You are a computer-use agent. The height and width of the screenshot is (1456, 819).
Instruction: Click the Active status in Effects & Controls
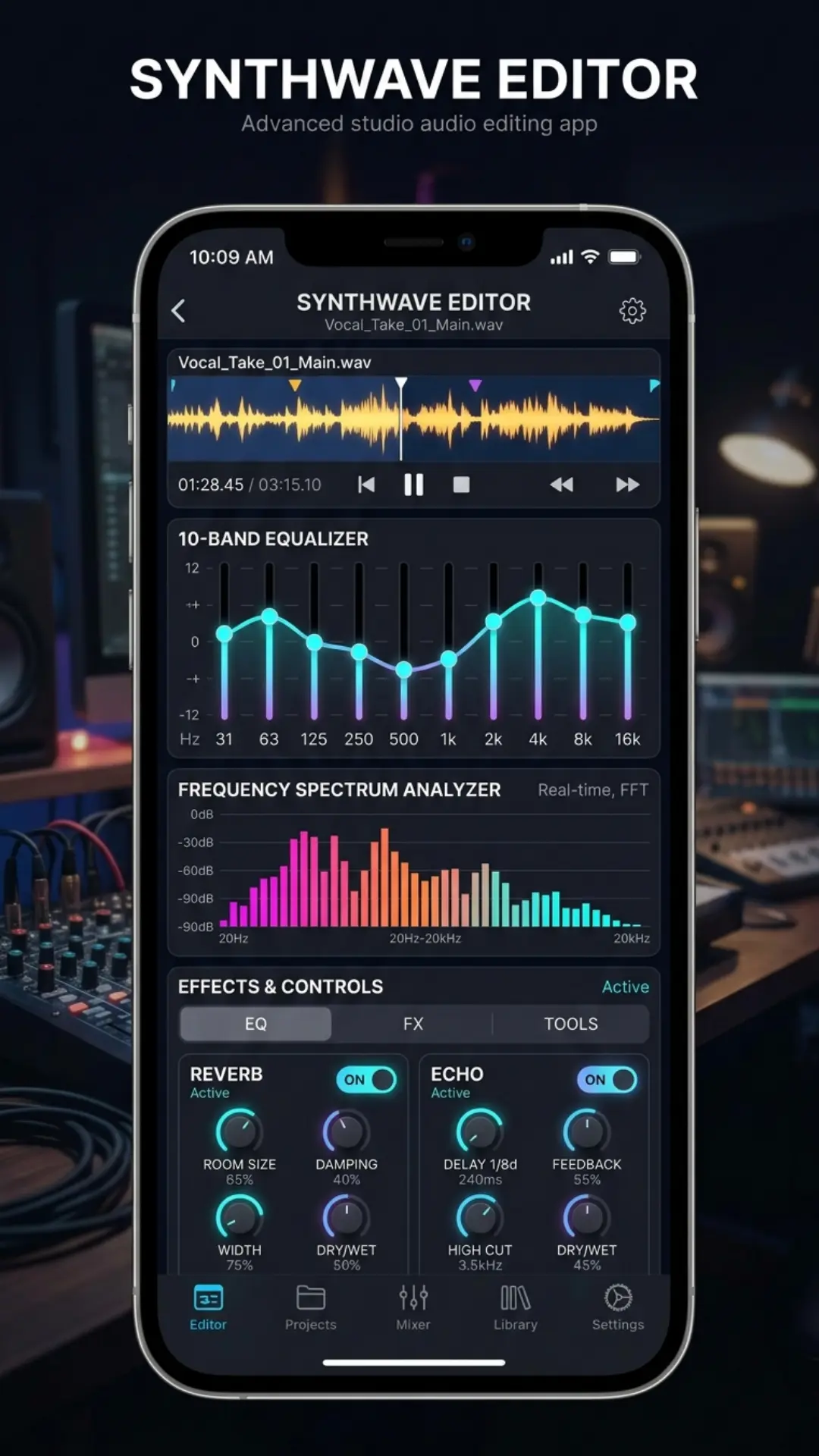(626, 987)
